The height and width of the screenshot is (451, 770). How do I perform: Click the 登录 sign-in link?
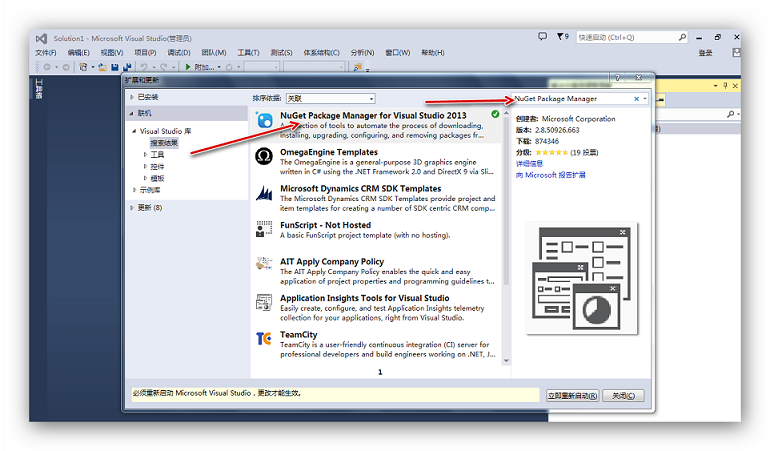(706, 53)
